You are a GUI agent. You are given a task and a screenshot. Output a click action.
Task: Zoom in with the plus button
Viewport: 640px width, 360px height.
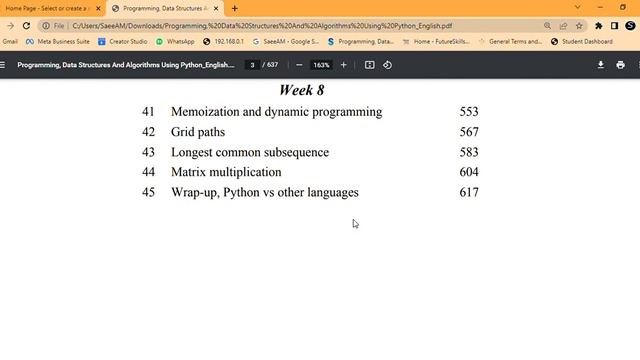click(x=344, y=65)
